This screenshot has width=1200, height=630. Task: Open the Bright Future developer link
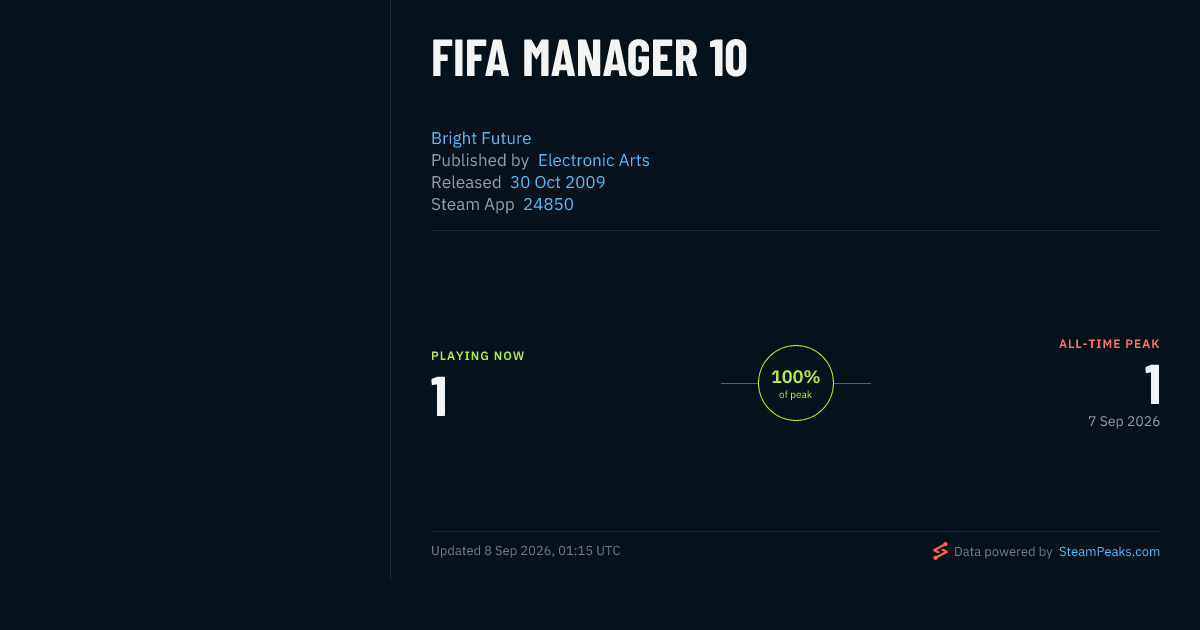point(481,138)
